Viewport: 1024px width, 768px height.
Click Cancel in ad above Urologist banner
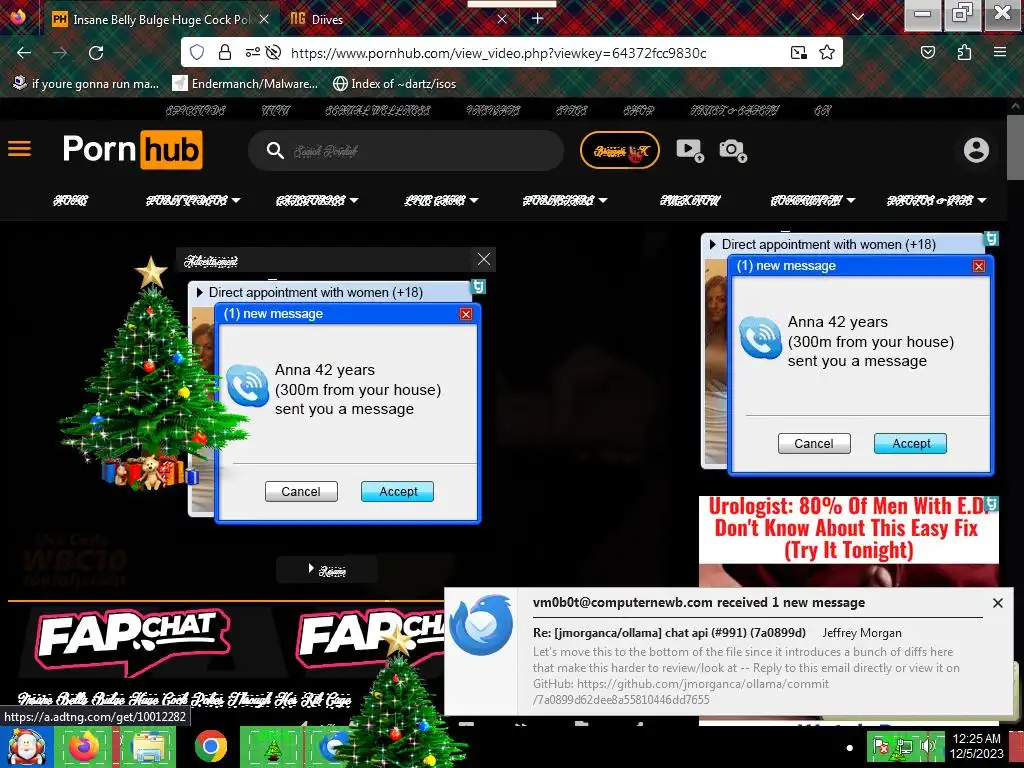814,443
